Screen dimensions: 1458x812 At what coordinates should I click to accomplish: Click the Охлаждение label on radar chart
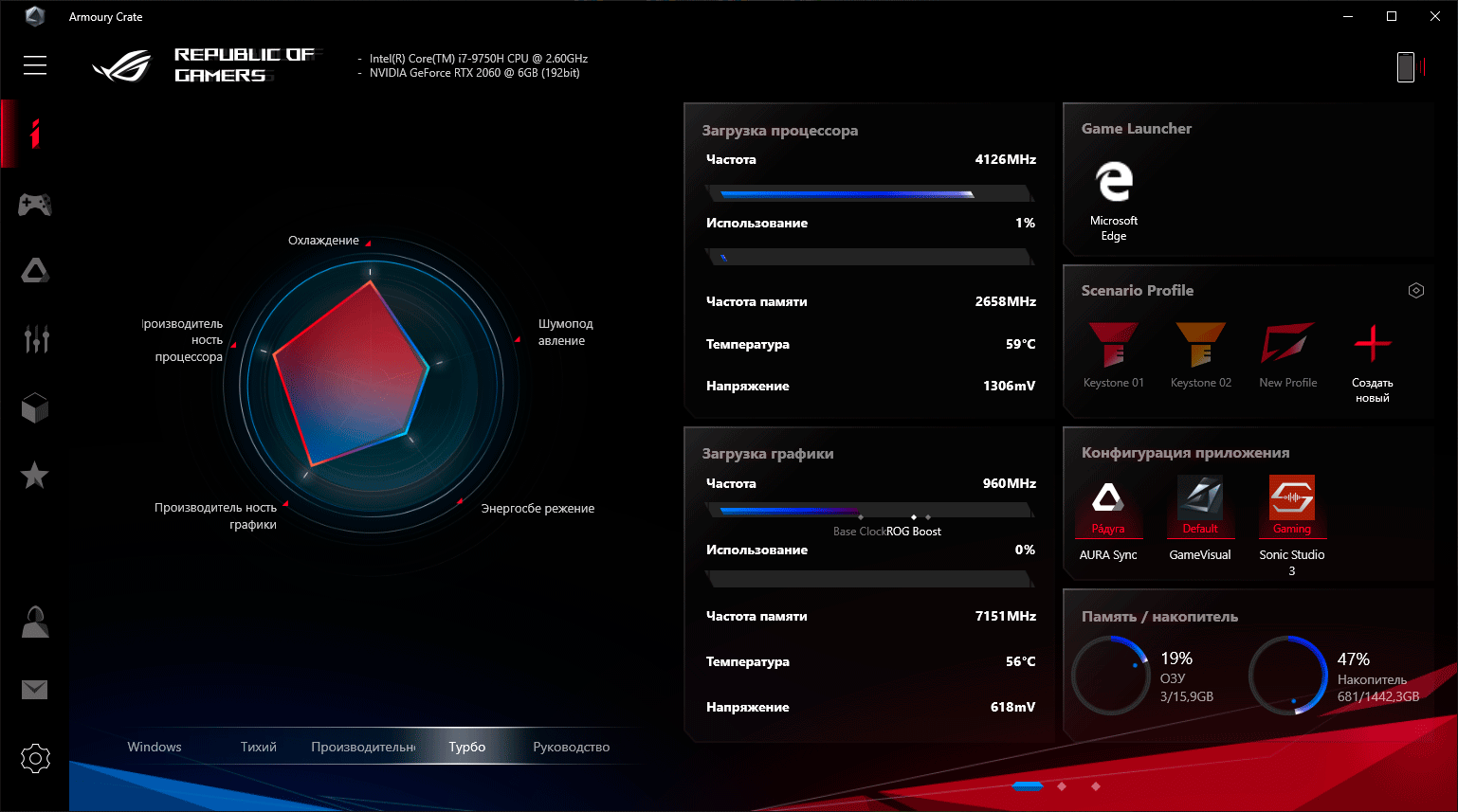click(323, 241)
